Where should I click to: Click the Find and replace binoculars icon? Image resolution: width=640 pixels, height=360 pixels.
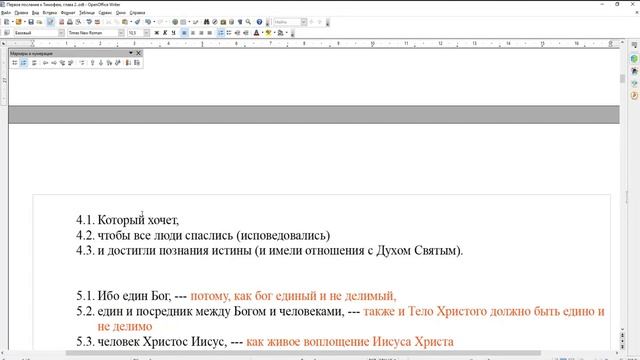207,22
